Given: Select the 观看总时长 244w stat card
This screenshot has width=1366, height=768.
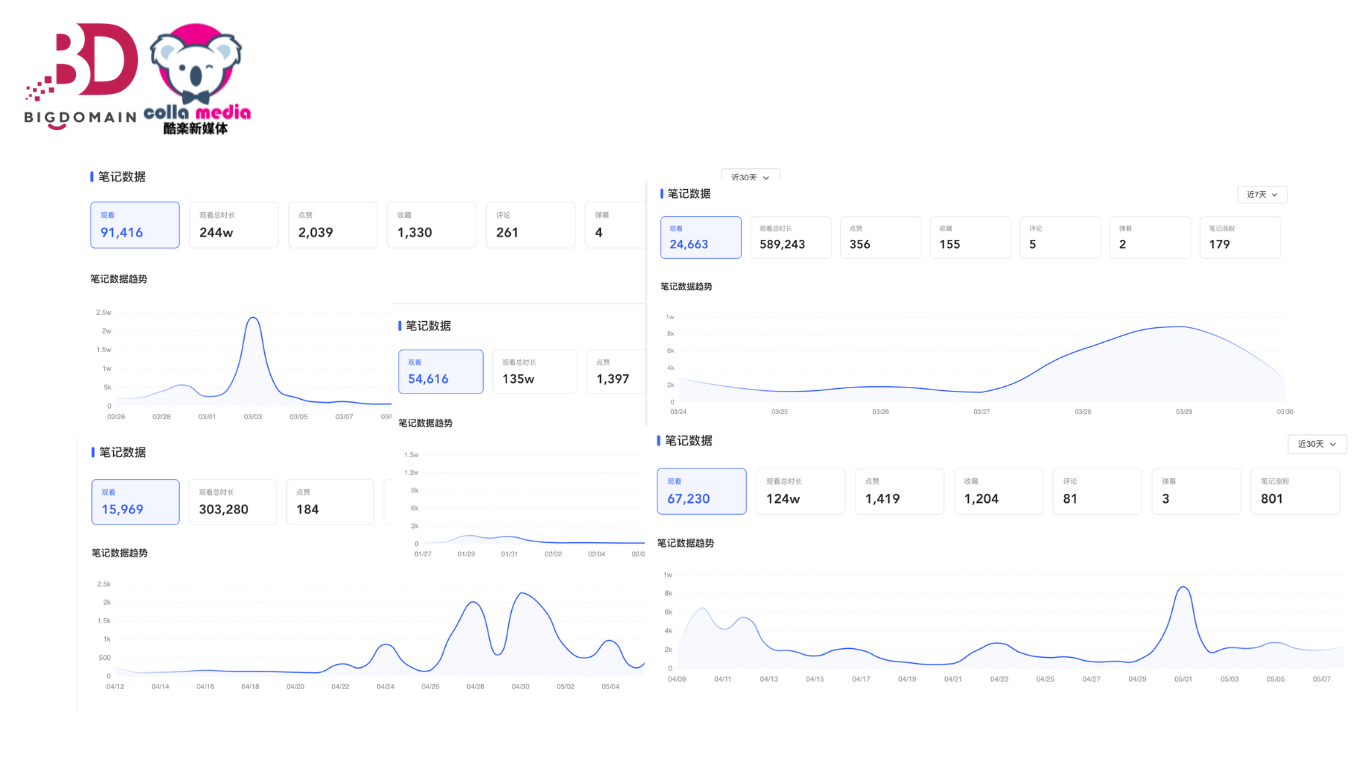Looking at the screenshot, I should coord(233,225).
